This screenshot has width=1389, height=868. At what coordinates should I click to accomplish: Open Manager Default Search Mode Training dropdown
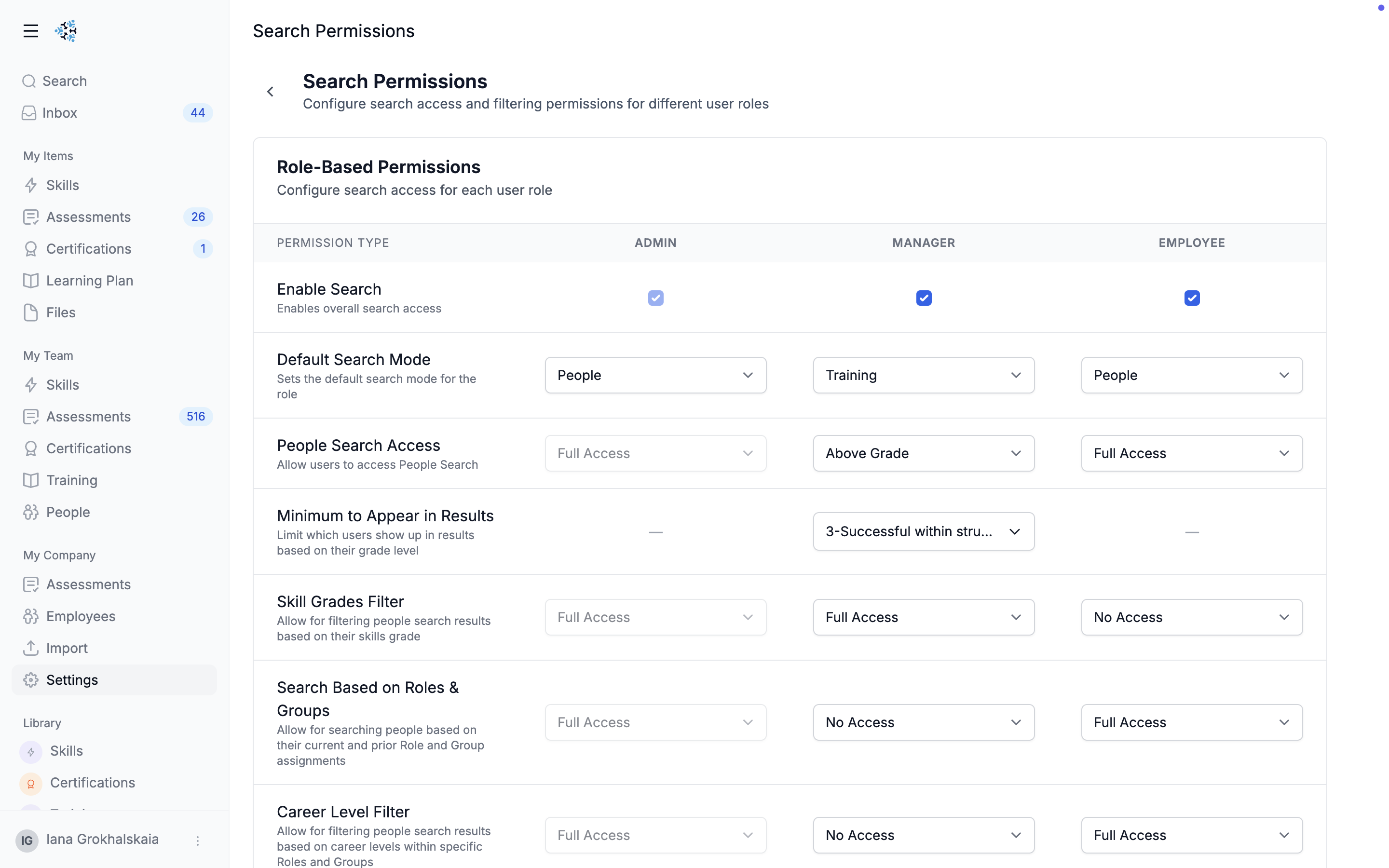(x=924, y=375)
